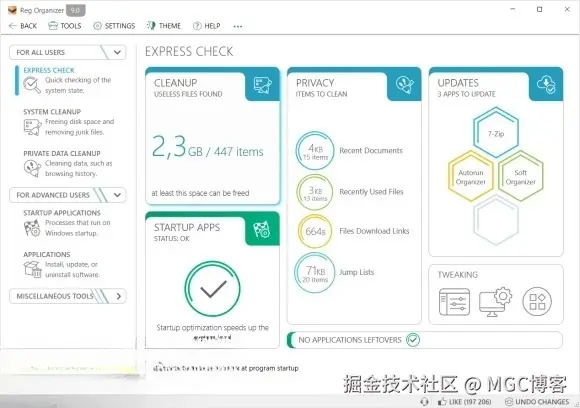Expand the MISCELLANEOUS TOOLS section

[x=118, y=296]
